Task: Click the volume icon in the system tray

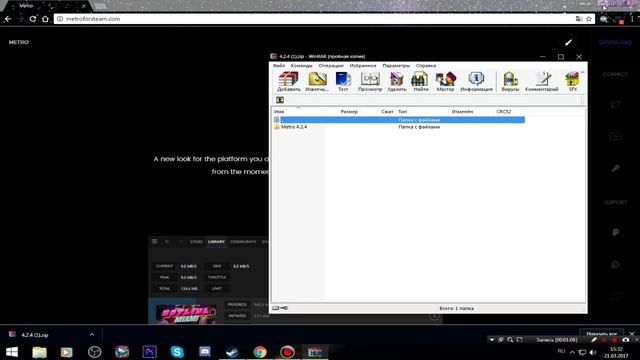Action: pyautogui.click(x=593, y=352)
